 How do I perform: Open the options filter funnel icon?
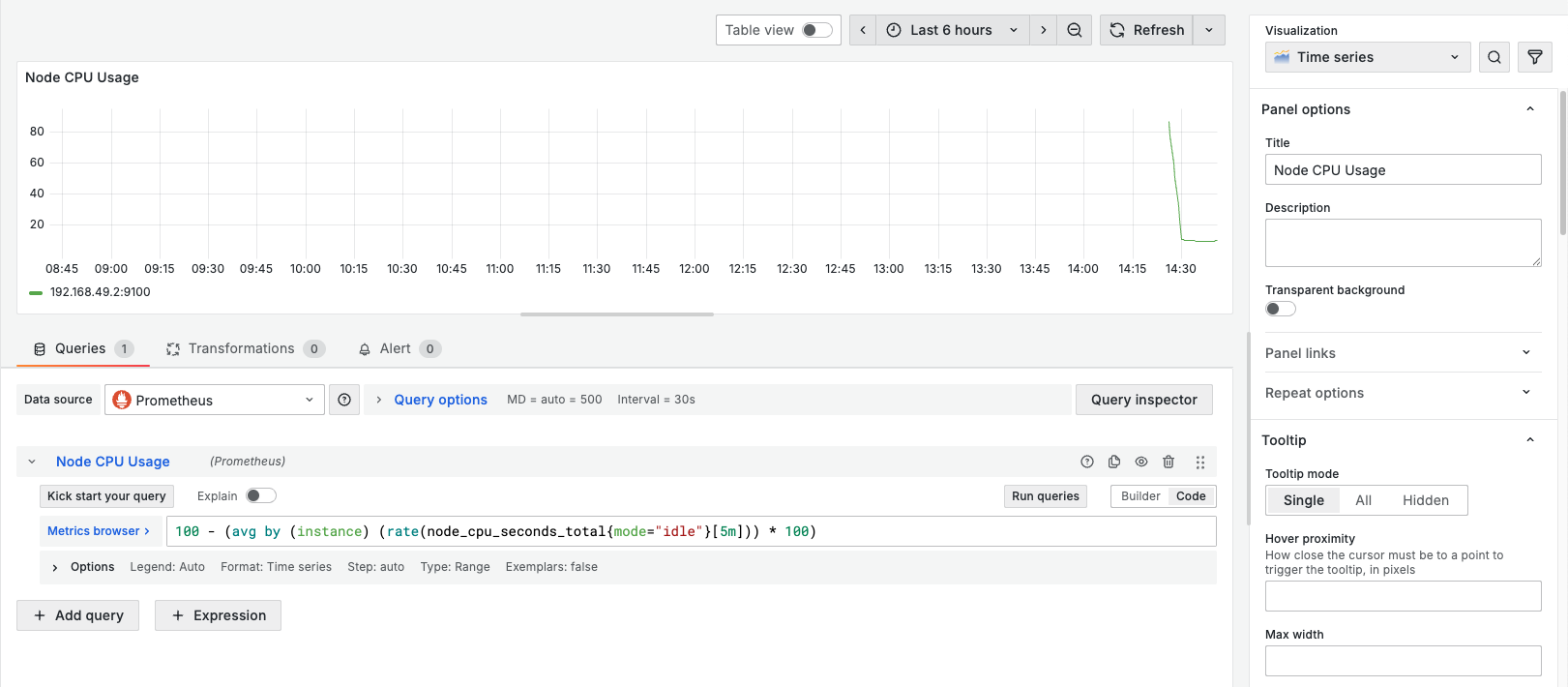point(1535,57)
